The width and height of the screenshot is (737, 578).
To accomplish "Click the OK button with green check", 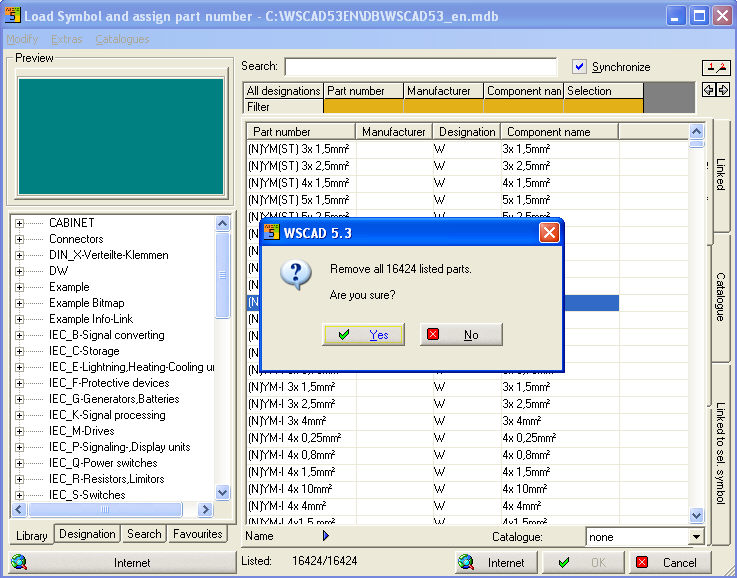I will (x=583, y=562).
